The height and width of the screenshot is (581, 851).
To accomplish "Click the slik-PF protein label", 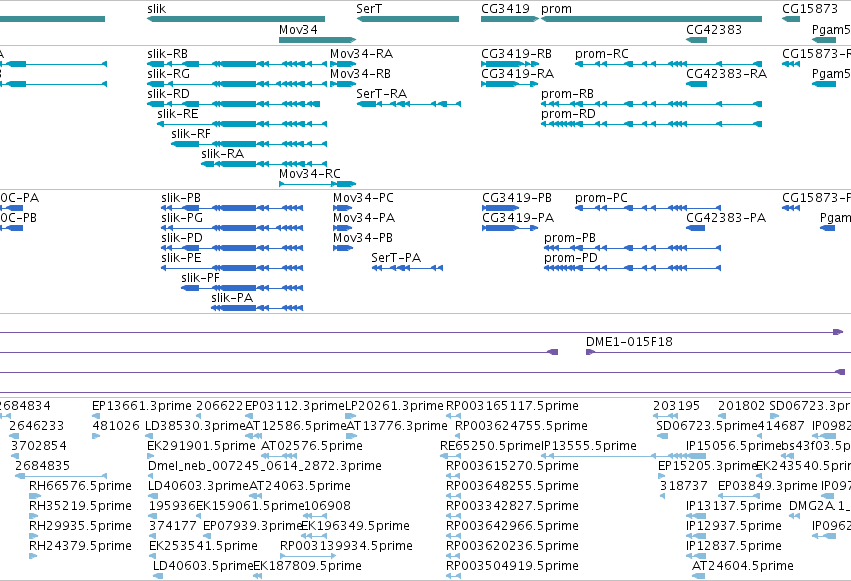I will click(x=200, y=278).
